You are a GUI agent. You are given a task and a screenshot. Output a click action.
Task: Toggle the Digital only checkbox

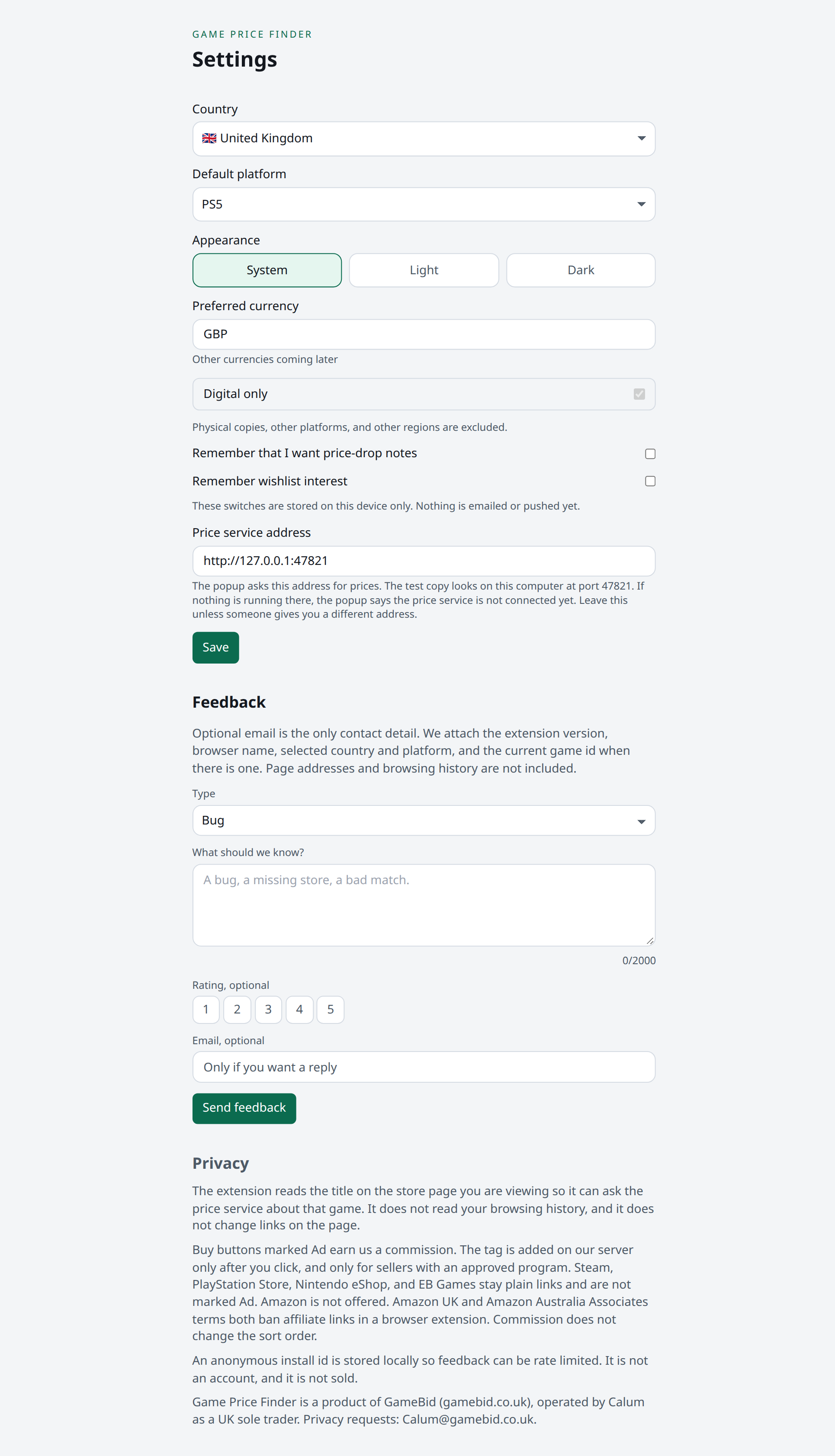[639, 394]
